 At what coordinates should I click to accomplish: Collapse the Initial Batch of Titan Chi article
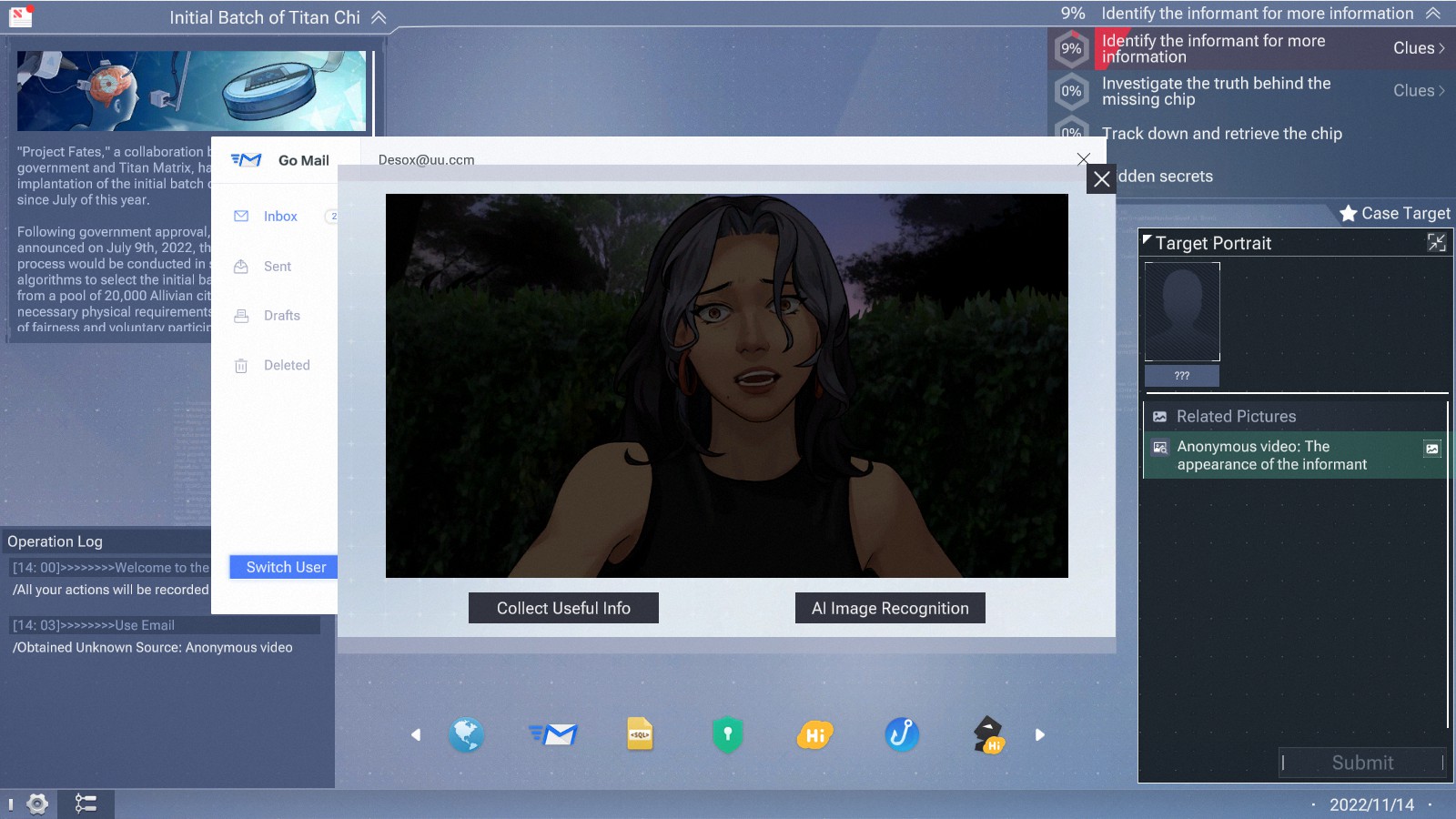tap(379, 16)
